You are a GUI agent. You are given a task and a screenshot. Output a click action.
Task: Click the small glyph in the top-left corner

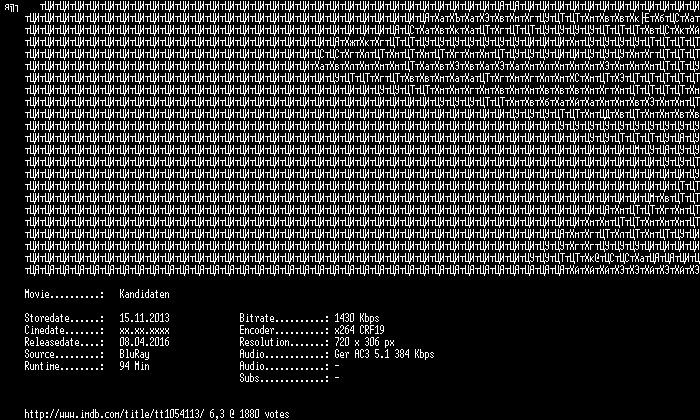(x=11, y=7)
